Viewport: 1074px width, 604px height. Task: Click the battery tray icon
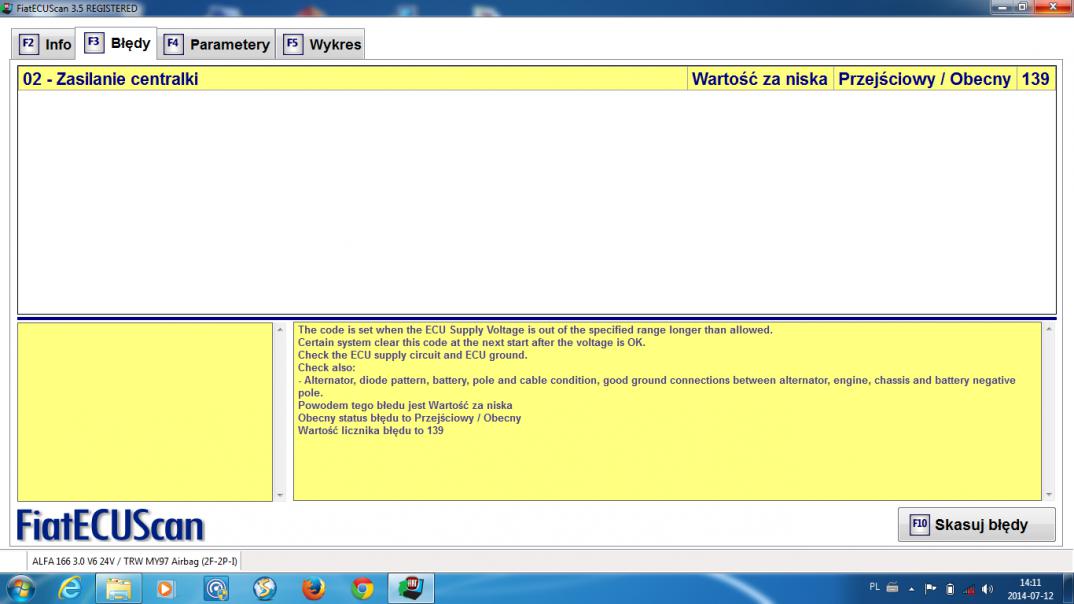950,589
